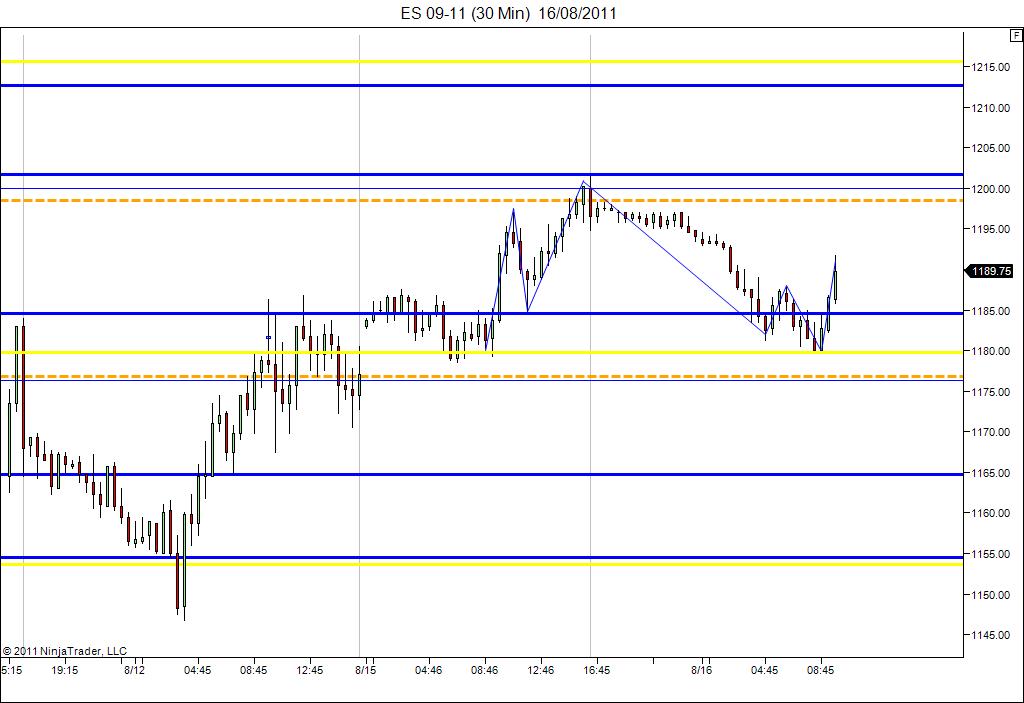
Task: Click the 1185.00 price axis label
Action: [x=990, y=311]
